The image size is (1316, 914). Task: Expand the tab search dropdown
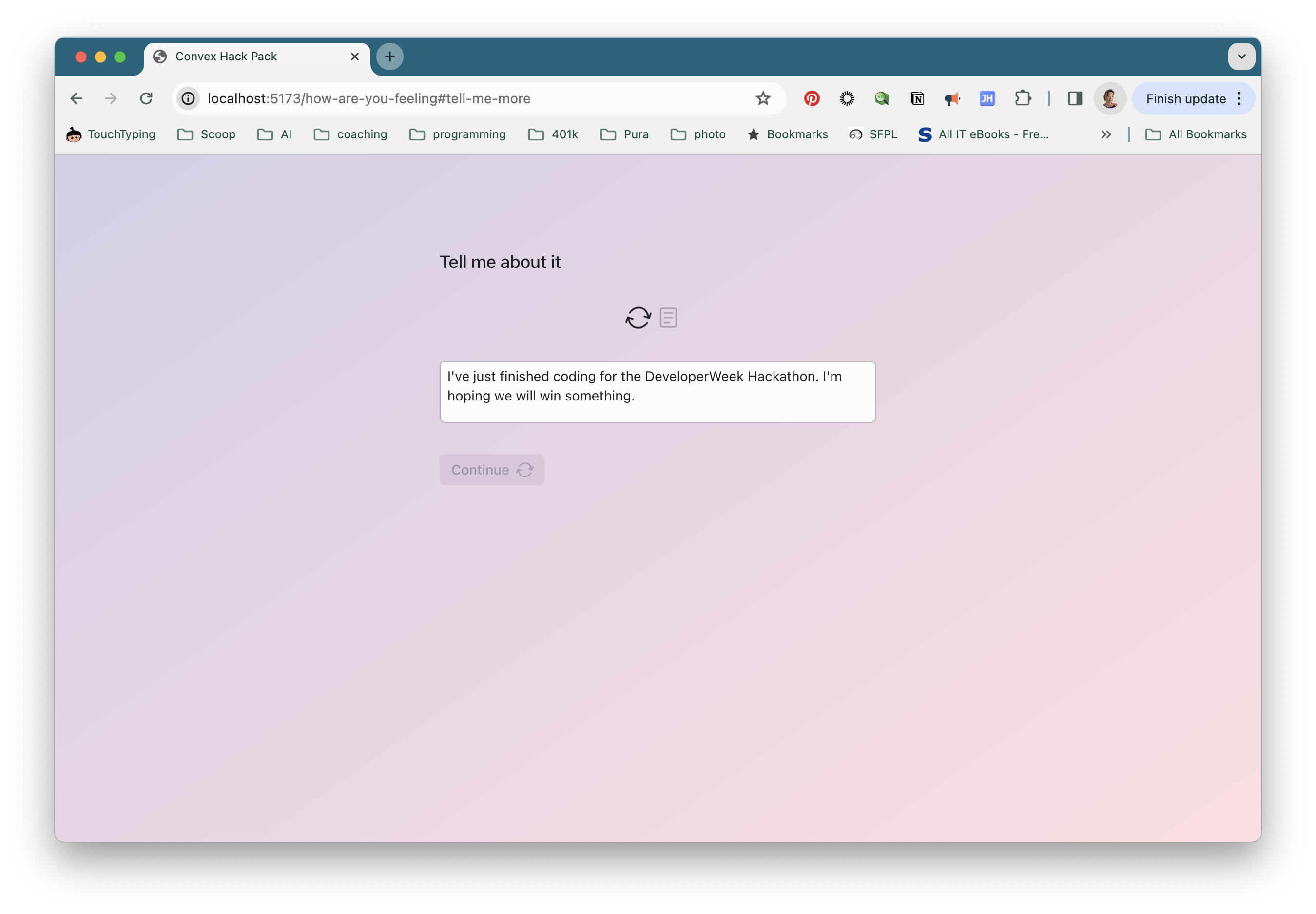pos(1241,56)
